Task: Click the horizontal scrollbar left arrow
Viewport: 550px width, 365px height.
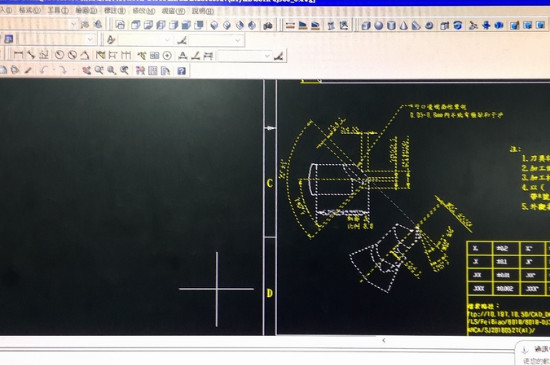Action: [384, 340]
